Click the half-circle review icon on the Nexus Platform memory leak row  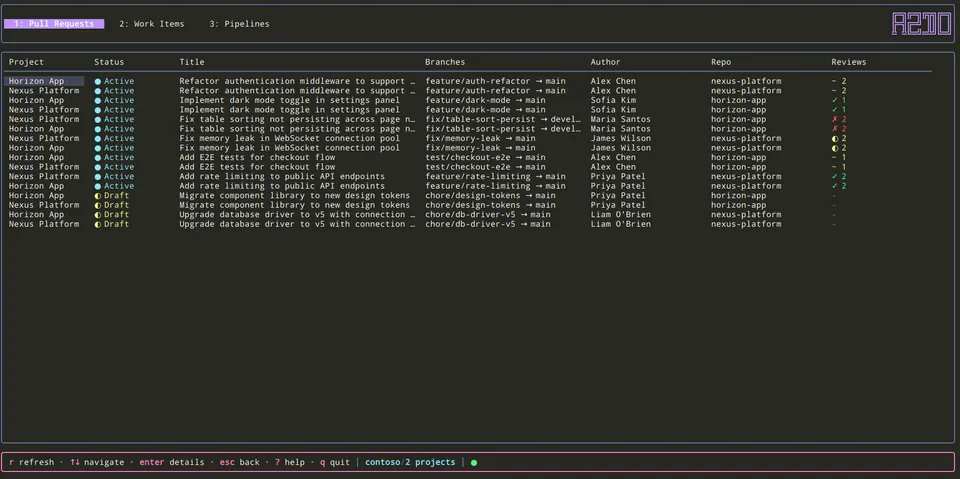[x=834, y=138]
